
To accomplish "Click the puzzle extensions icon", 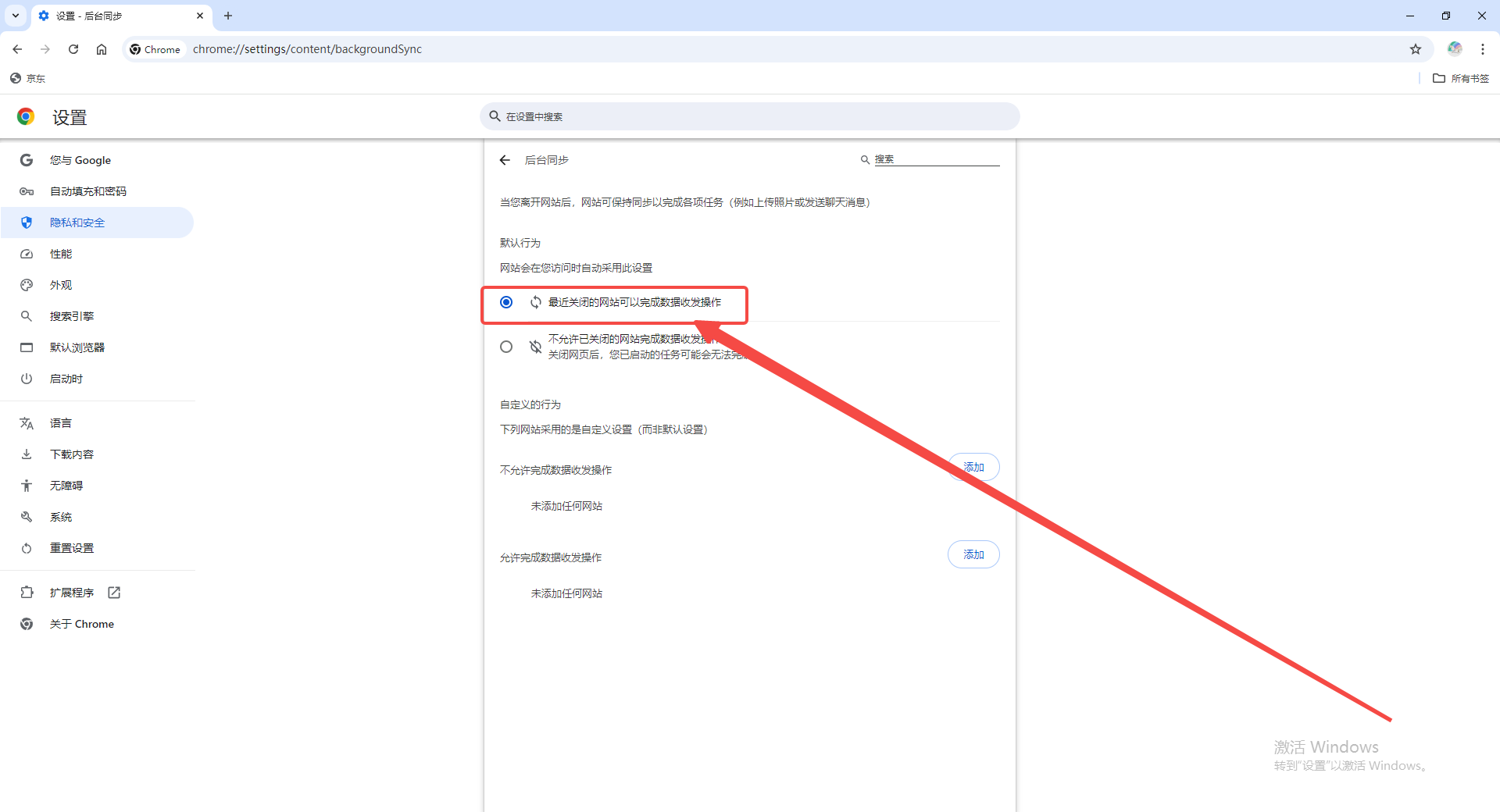I will point(27,593).
